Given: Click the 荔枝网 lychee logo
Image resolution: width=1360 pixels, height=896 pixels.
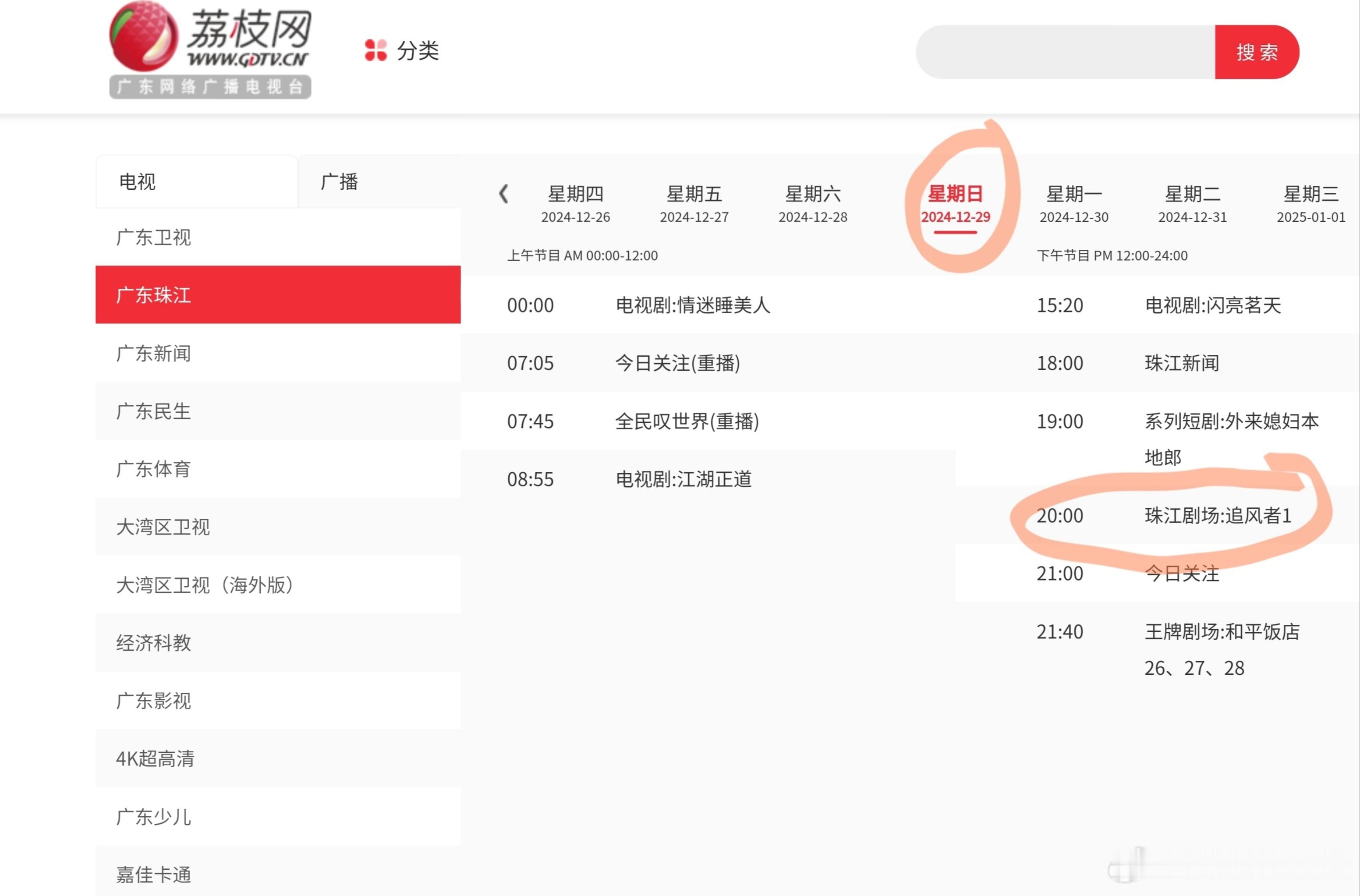Looking at the screenshot, I should 210,50.
